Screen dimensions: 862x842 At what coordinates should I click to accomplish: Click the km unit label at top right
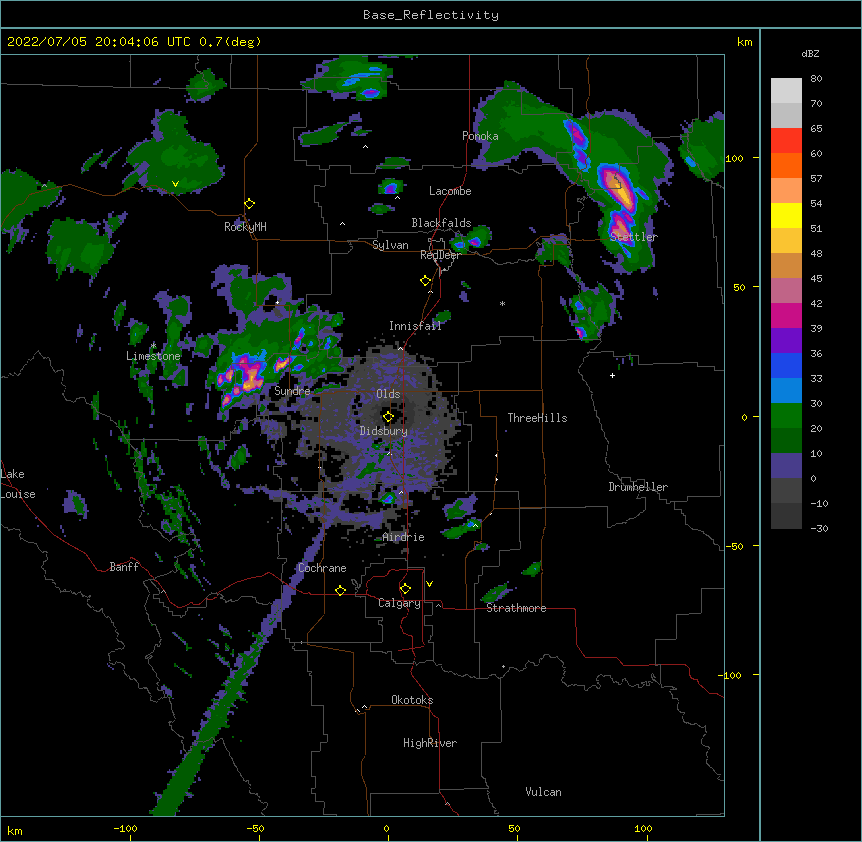point(744,42)
